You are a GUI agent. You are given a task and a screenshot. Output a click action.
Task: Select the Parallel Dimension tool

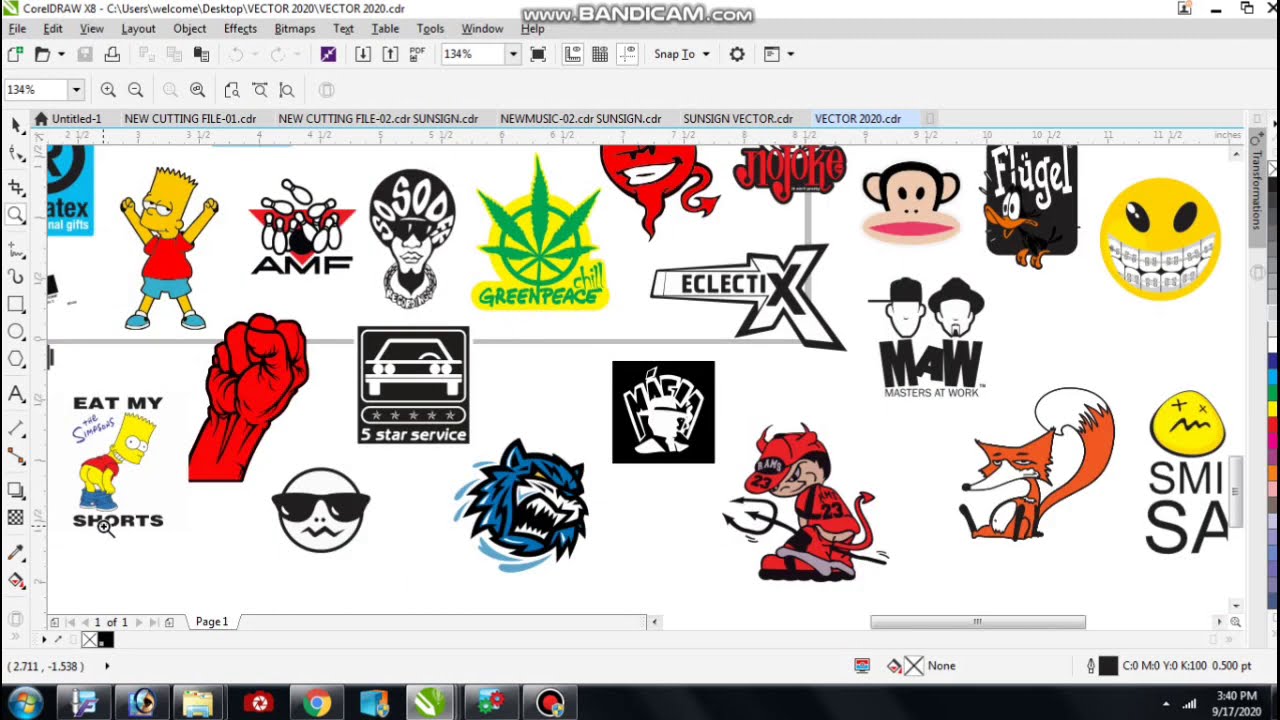point(16,428)
